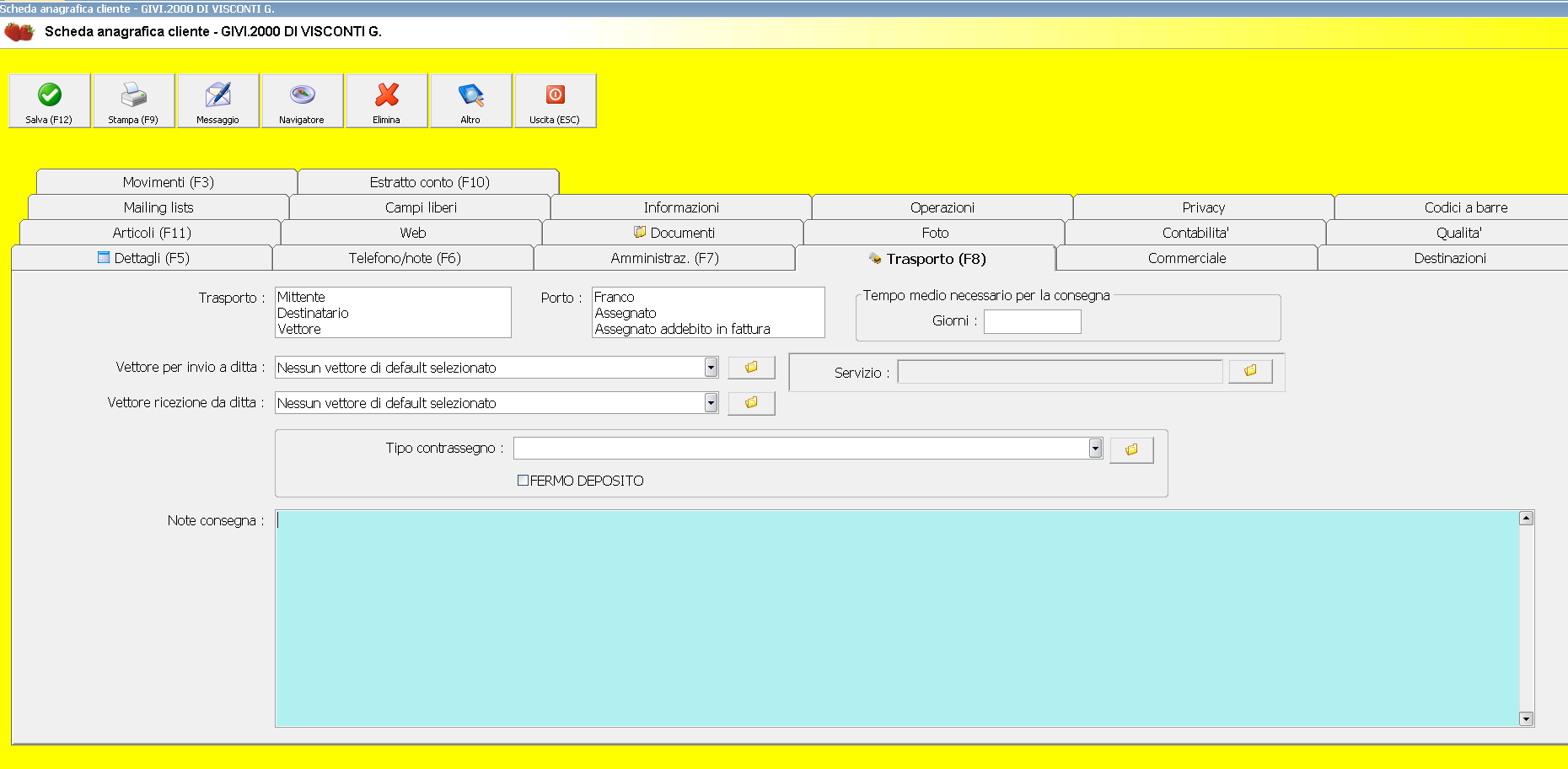Switch to the Web tab
The image size is (1568, 769).
coord(413,233)
